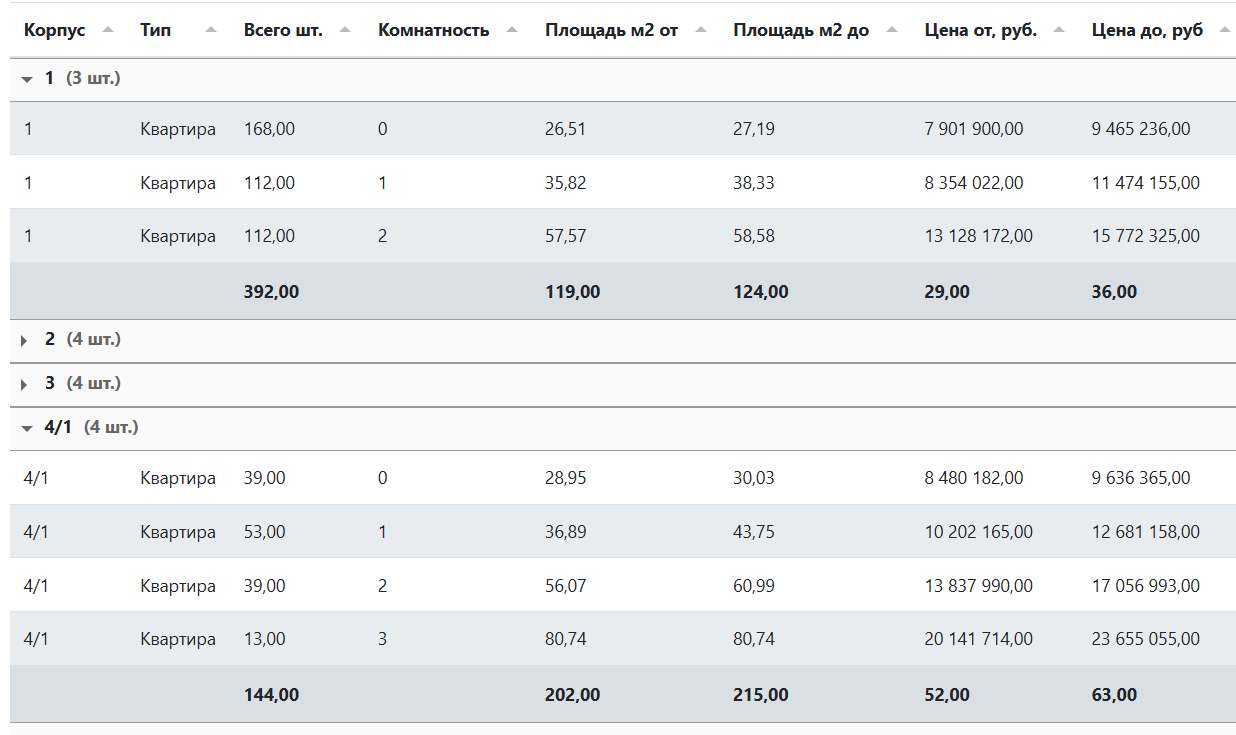
Task: Expand group 3 (4 шт.)
Action: [x=25, y=384]
